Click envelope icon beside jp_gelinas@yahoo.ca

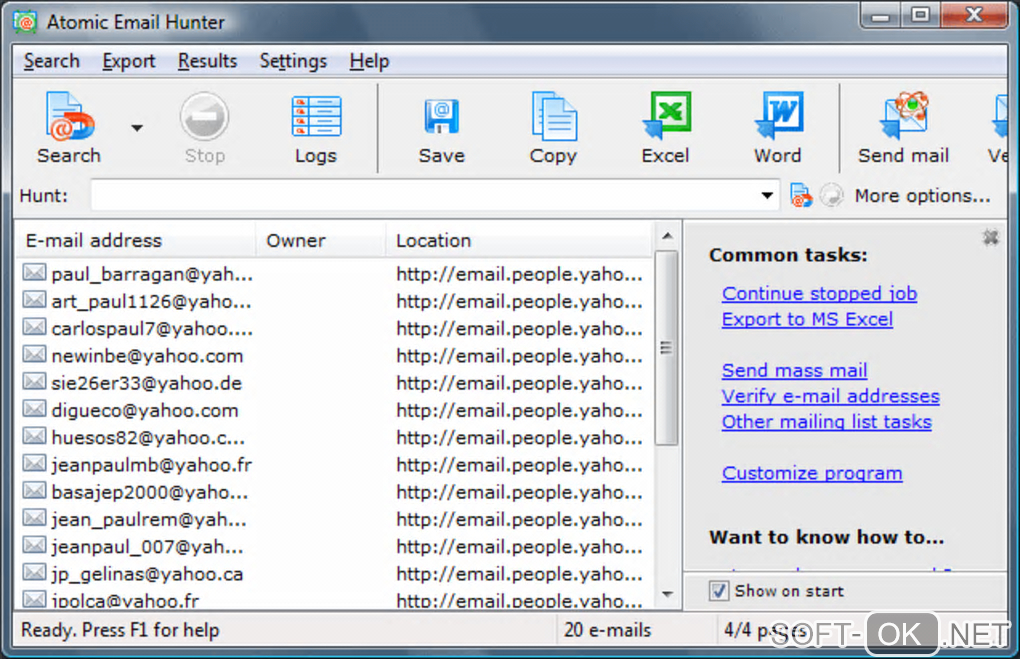click(34, 572)
